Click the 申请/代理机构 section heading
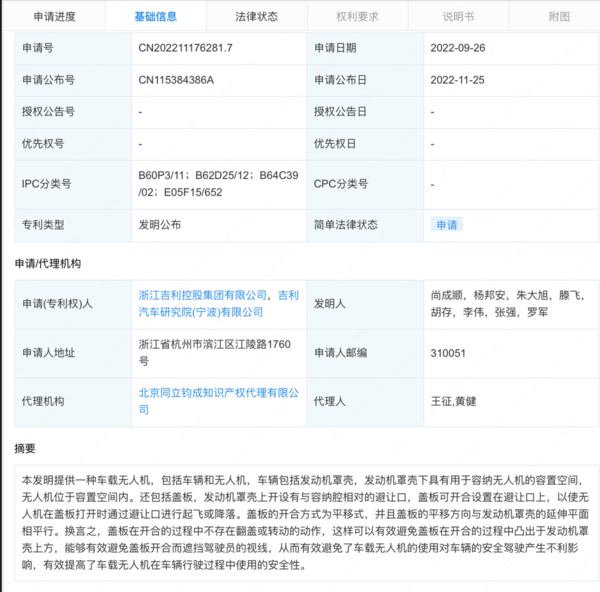This screenshot has height=592, width=600. [48, 264]
